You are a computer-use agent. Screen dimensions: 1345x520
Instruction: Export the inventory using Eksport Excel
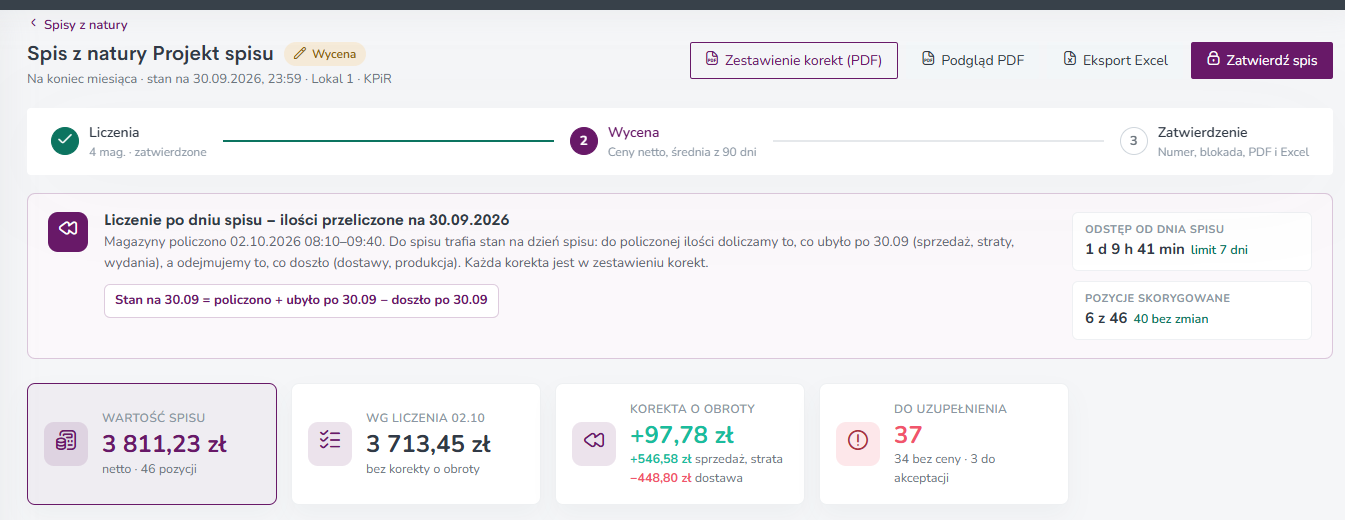tap(1115, 60)
